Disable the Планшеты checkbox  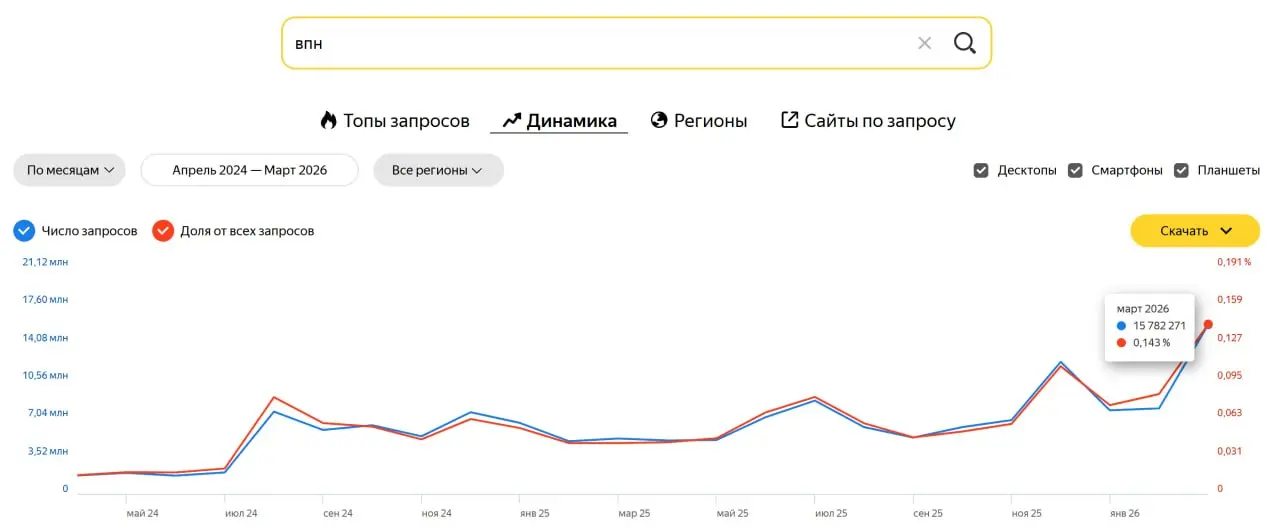[1181, 170]
